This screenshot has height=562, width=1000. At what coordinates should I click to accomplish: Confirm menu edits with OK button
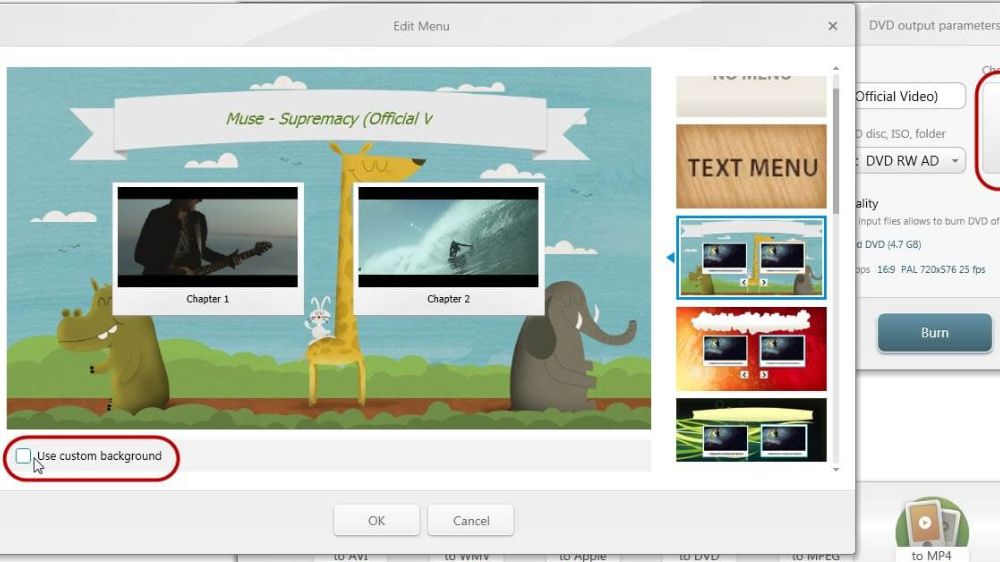click(x=376, y=521)
